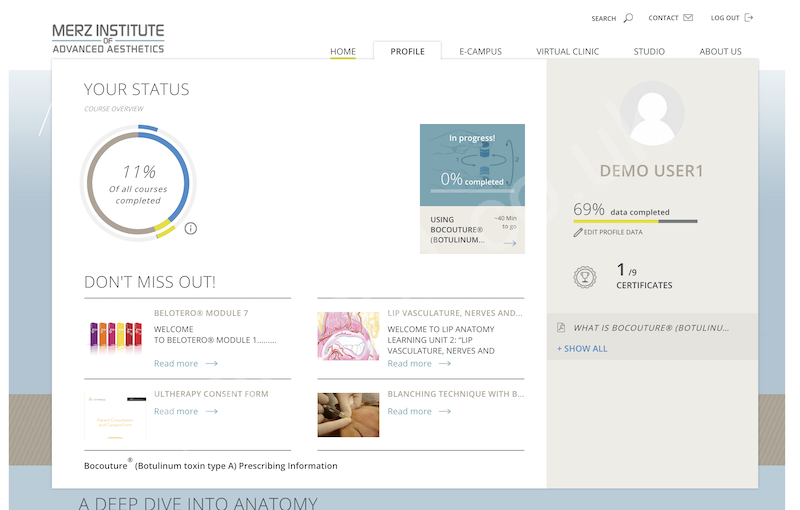Click the pencil icon beside Edit Profile Data
The image size is (800, 510).
(578, 233)
